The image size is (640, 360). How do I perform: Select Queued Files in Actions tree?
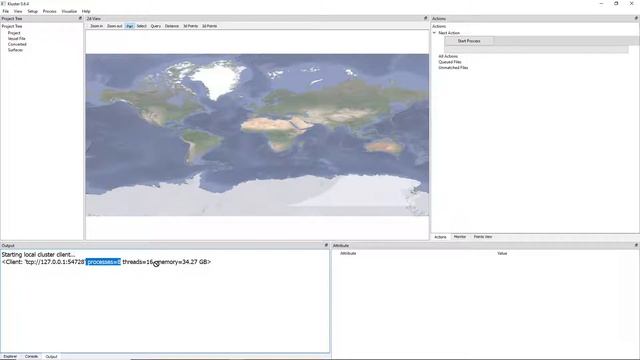450,62
